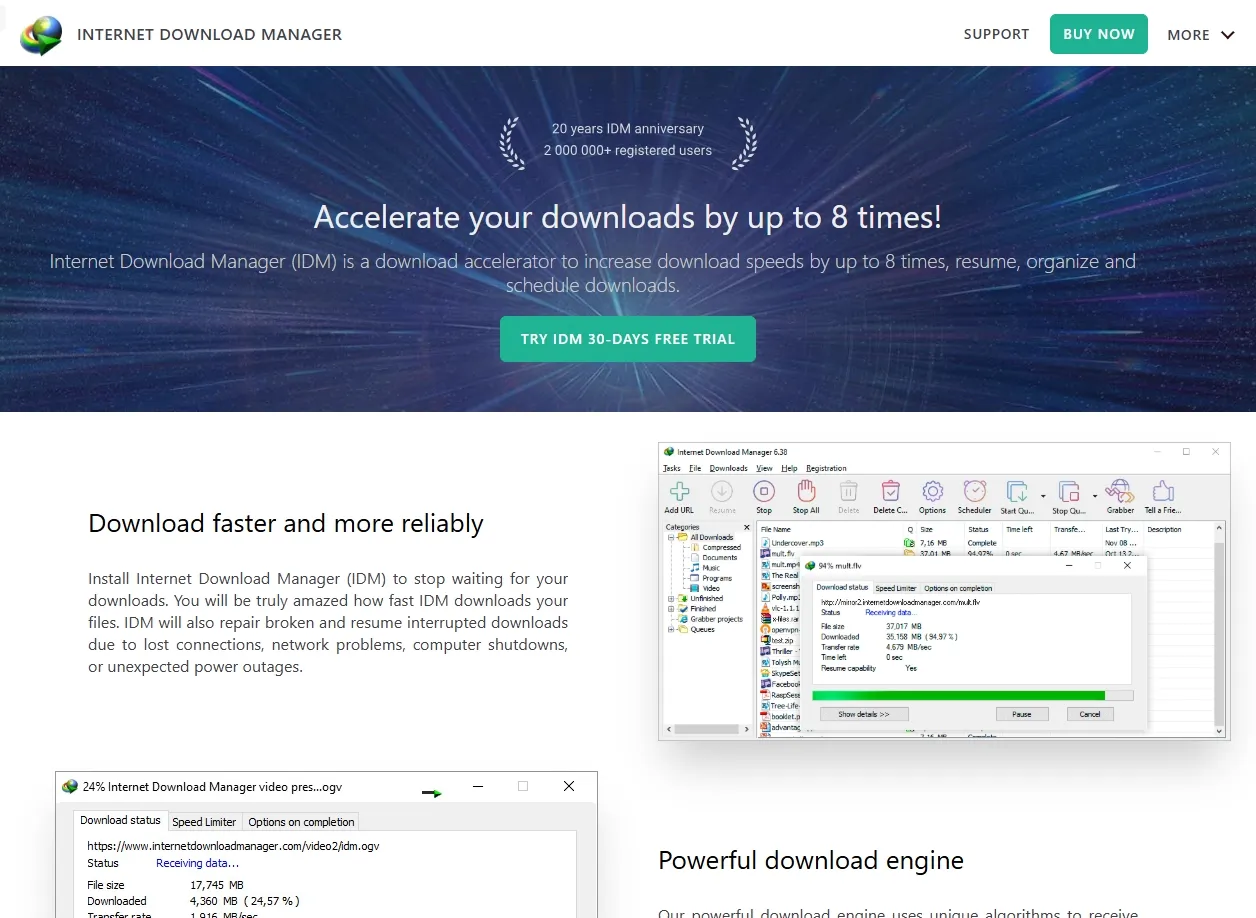Click the Stop icon in IDM toolbar
This screenshot has width=1256, height=918.
(x=764, y=491)
